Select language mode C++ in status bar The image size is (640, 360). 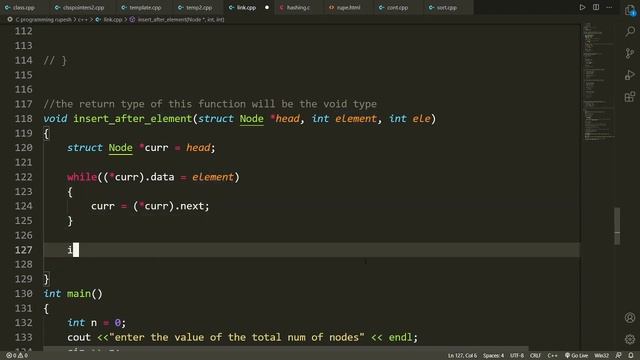pyautogui.click(x=552, y=356)
